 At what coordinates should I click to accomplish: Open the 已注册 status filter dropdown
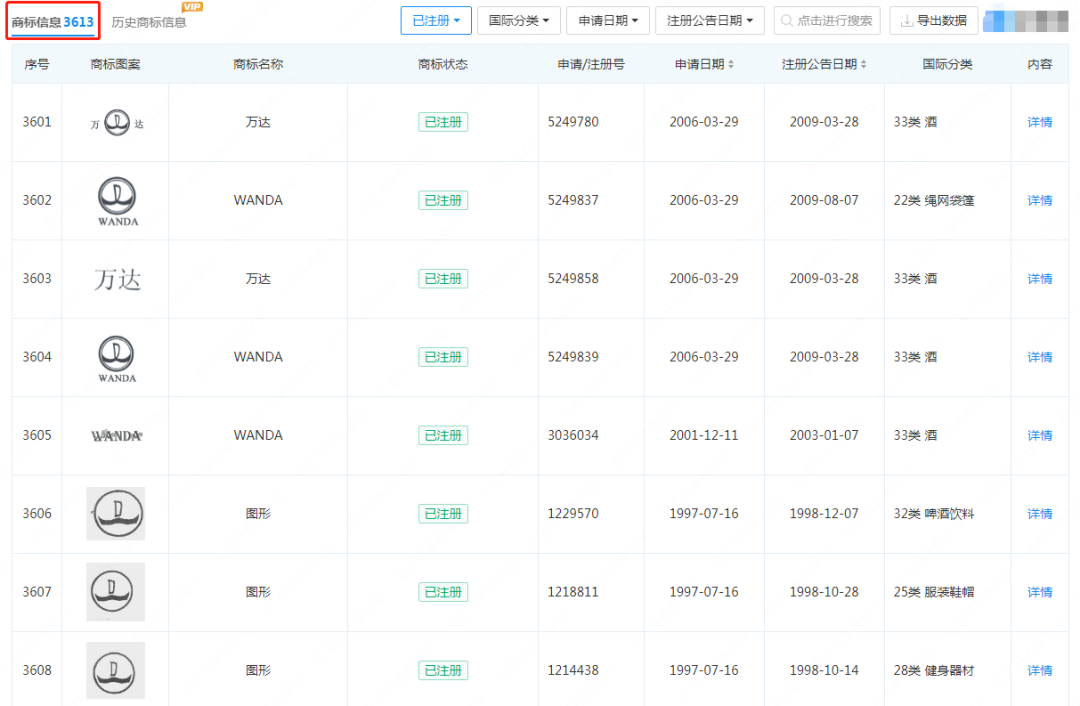pyautogui.click(x=436, y=21)
